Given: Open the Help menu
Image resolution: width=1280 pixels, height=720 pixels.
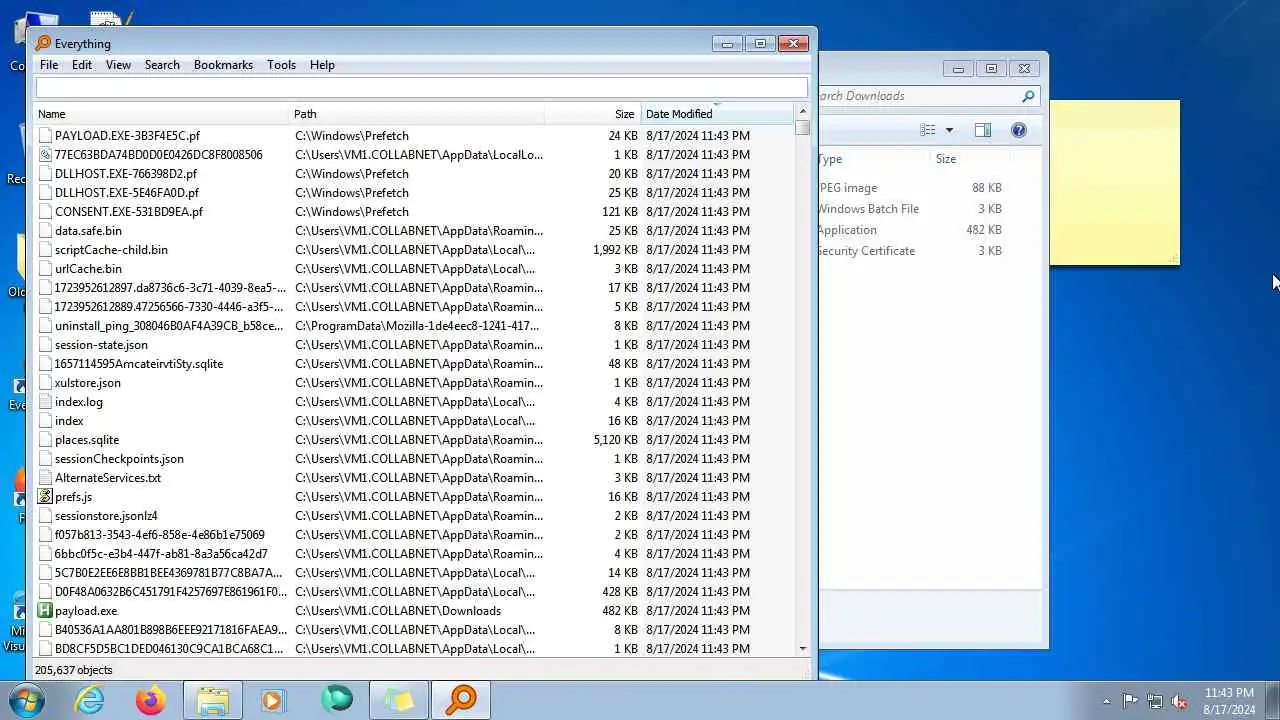Looking at the screenshot, I should [322, 65].
